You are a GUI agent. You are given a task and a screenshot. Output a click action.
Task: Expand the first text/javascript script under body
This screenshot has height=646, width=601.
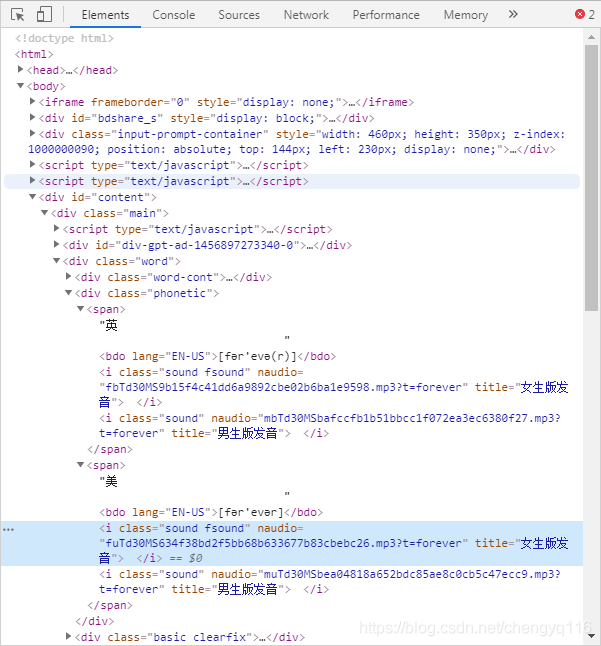tap(33, 164)
